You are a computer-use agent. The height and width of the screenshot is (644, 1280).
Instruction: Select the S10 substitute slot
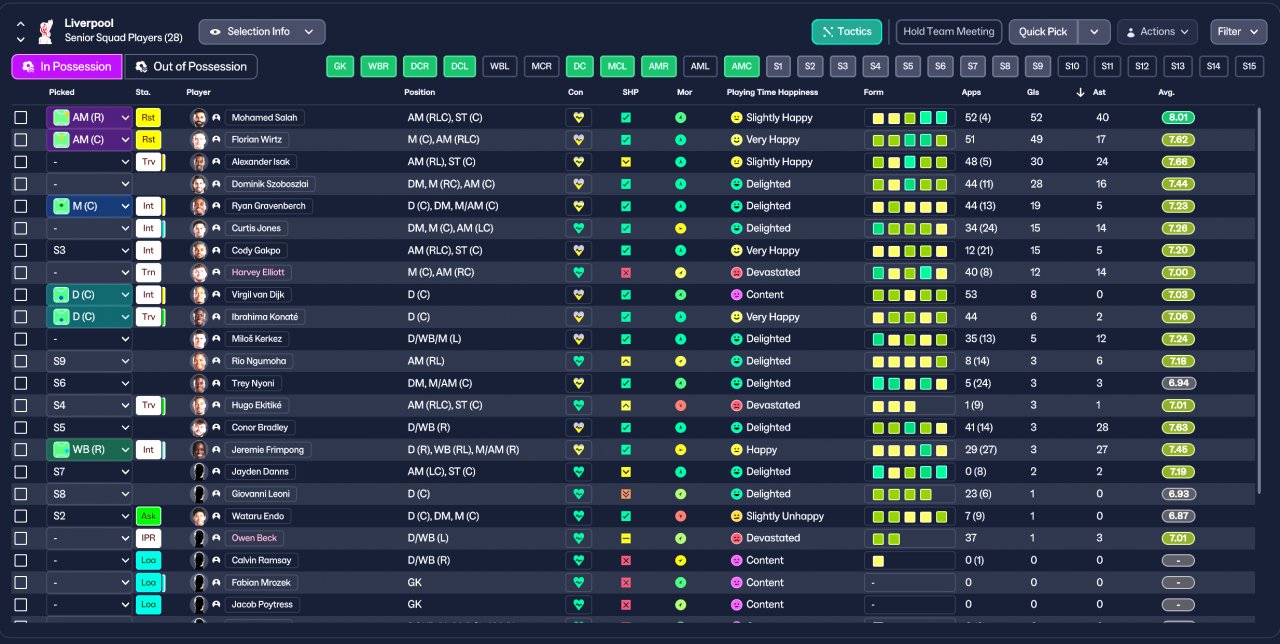[1072, 67]
